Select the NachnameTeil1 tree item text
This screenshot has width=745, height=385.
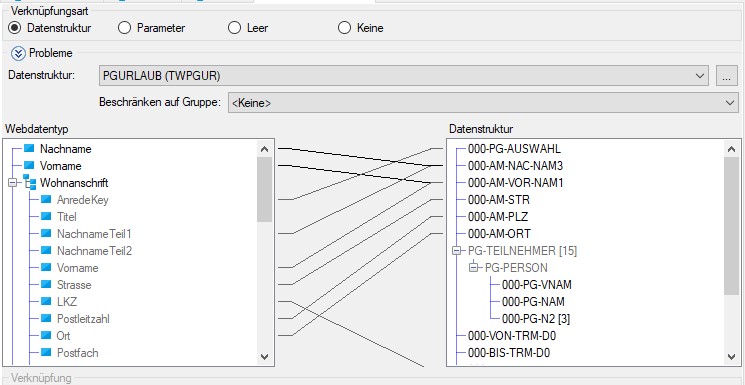coord(94,234)
